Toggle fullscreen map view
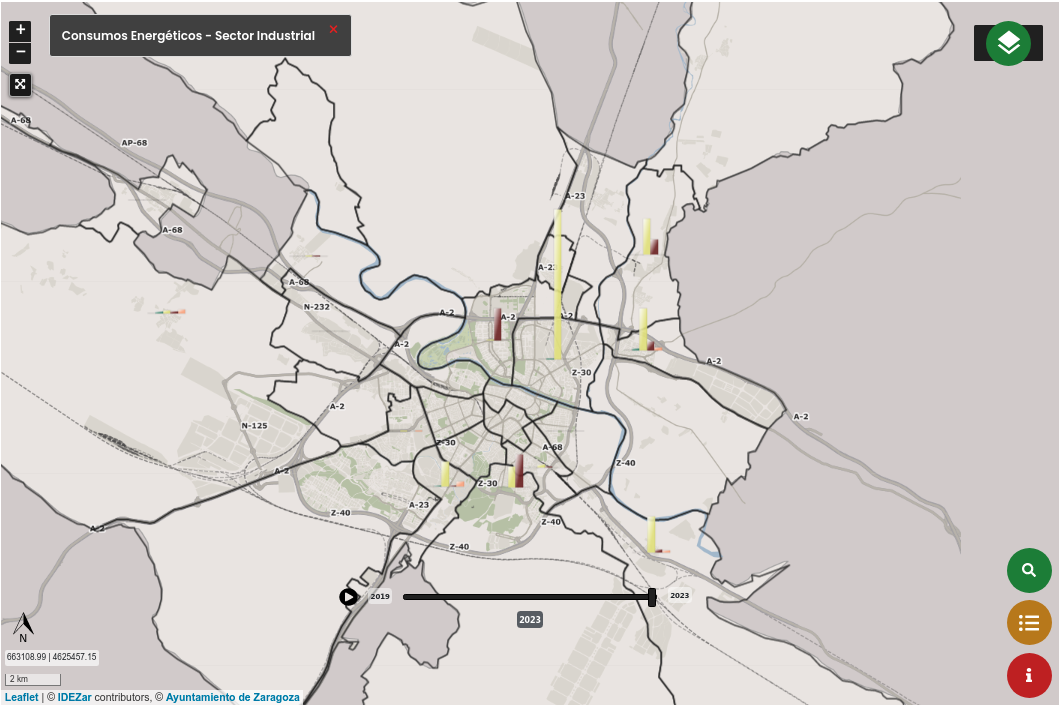 pos(20,85)
